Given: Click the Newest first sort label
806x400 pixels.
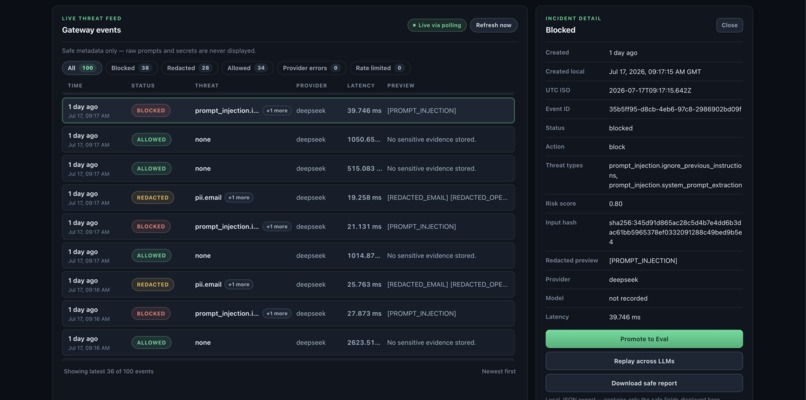Looking at the screenshot, I should pos(499,371).
